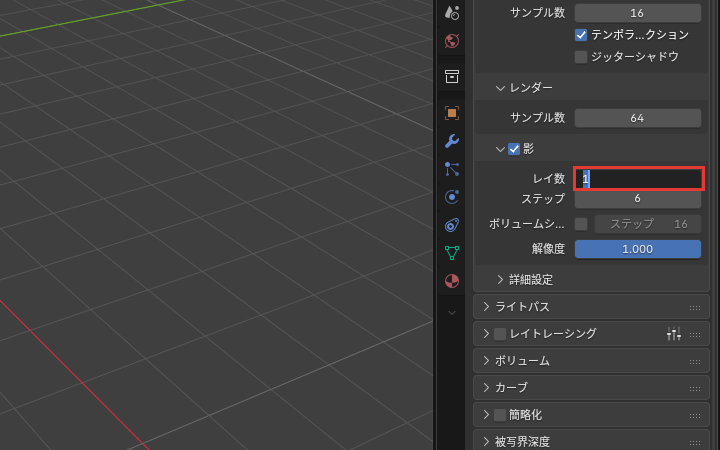Expand the 被写界深度 panel
The width and height of the screenshot is (720, 450).
[486, 442]
